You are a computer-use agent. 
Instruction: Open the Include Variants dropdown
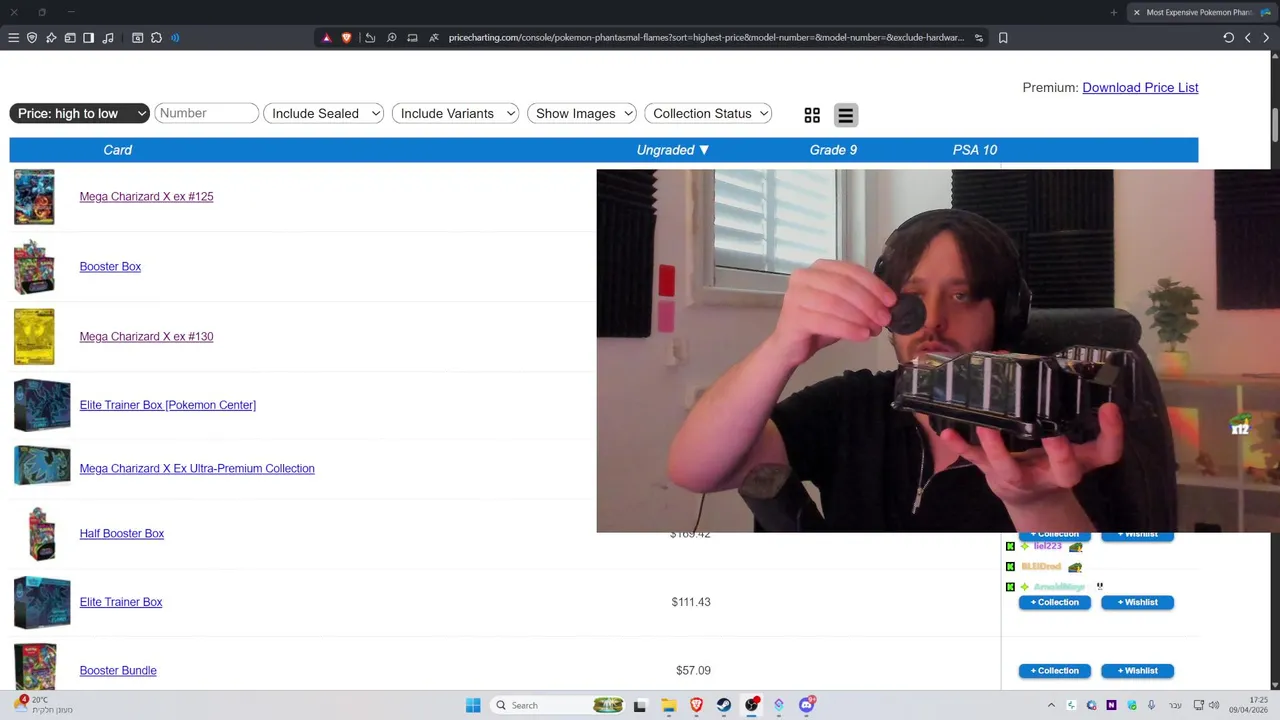click(x=455, y=113)
